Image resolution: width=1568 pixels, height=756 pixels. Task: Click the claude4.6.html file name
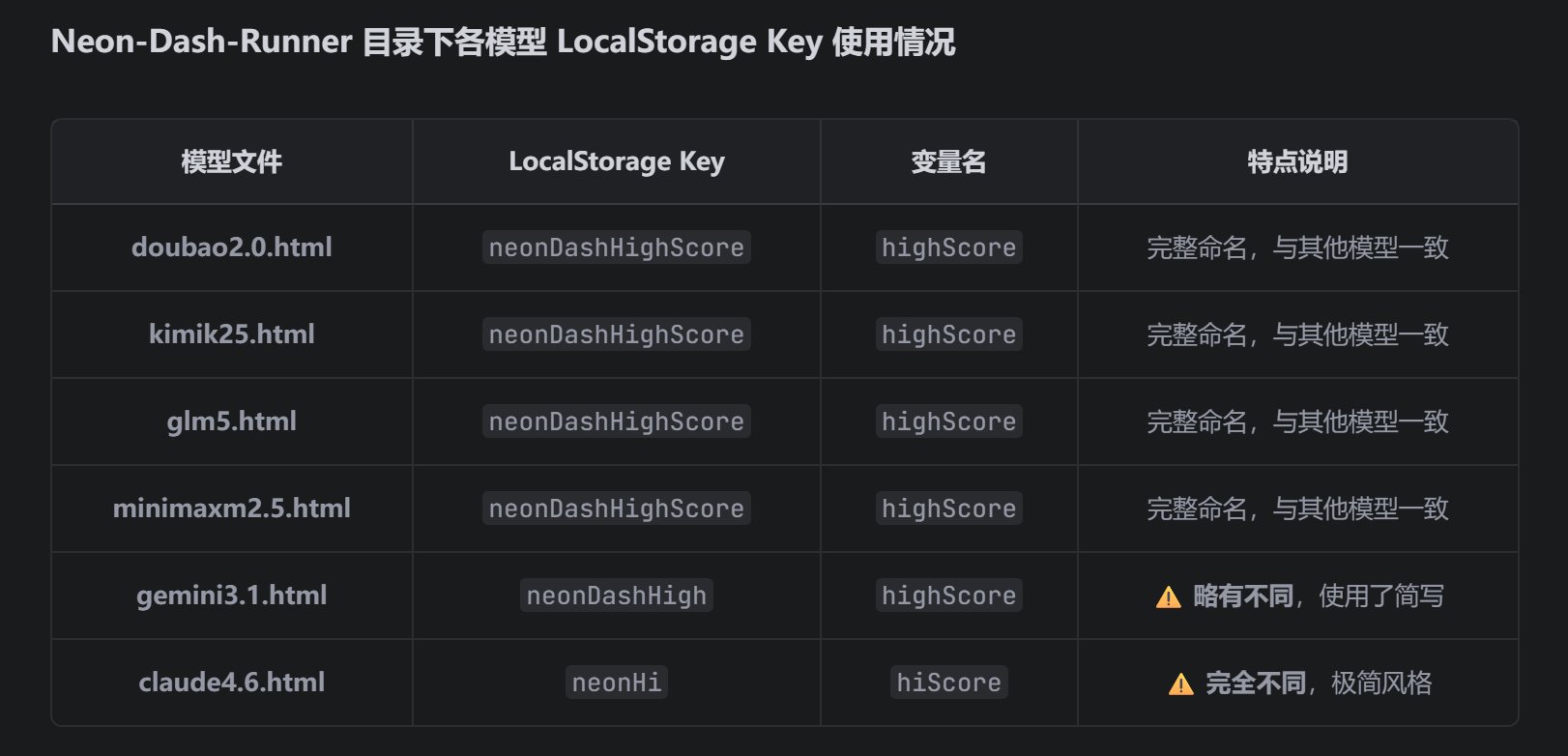click(232, 683)
